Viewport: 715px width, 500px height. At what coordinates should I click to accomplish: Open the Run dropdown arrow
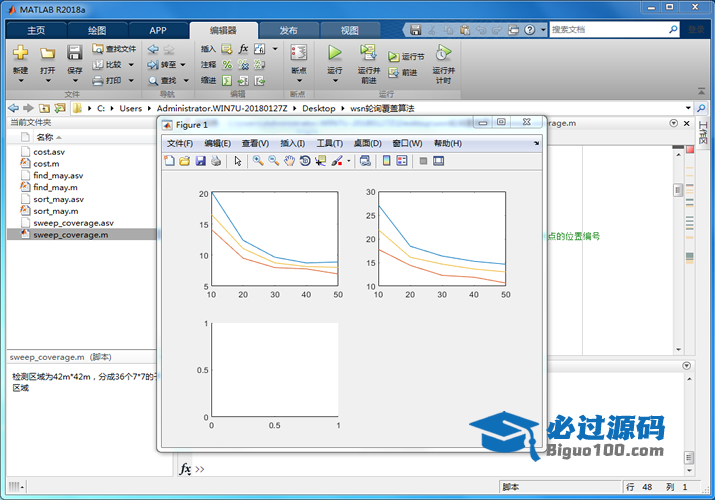click(x=335, y=81)
